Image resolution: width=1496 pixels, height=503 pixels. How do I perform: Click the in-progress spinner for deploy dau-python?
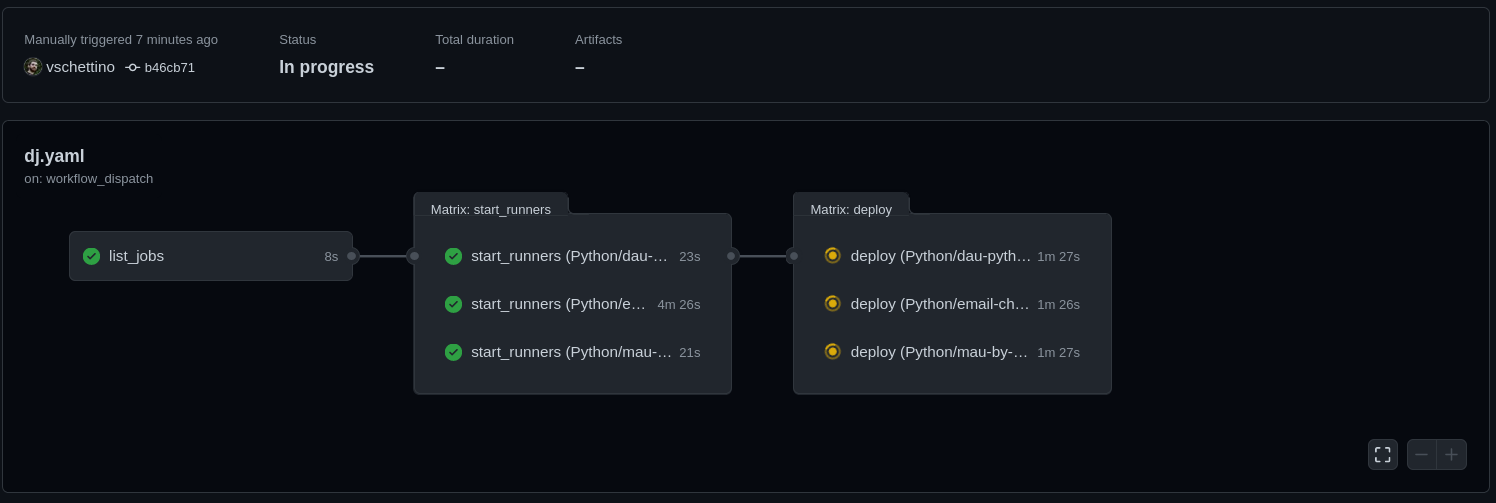(x=832, y=256)
